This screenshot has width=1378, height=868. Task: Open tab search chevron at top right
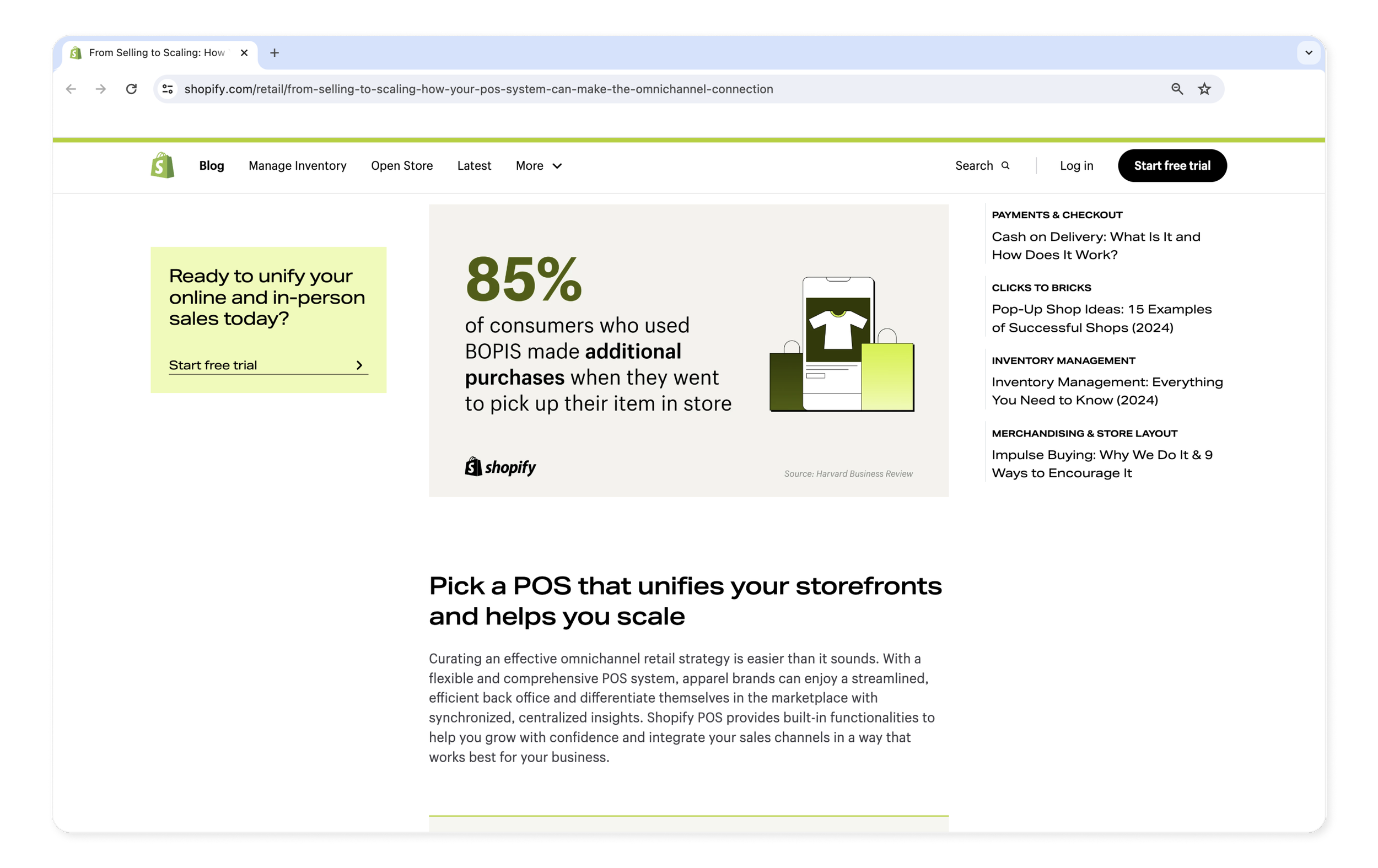[1308, 53]
